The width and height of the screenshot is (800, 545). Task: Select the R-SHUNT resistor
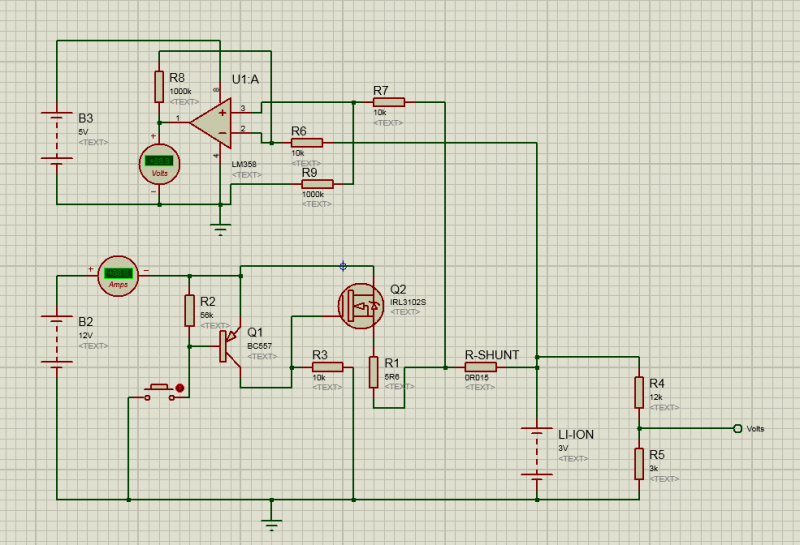point(481,367)
